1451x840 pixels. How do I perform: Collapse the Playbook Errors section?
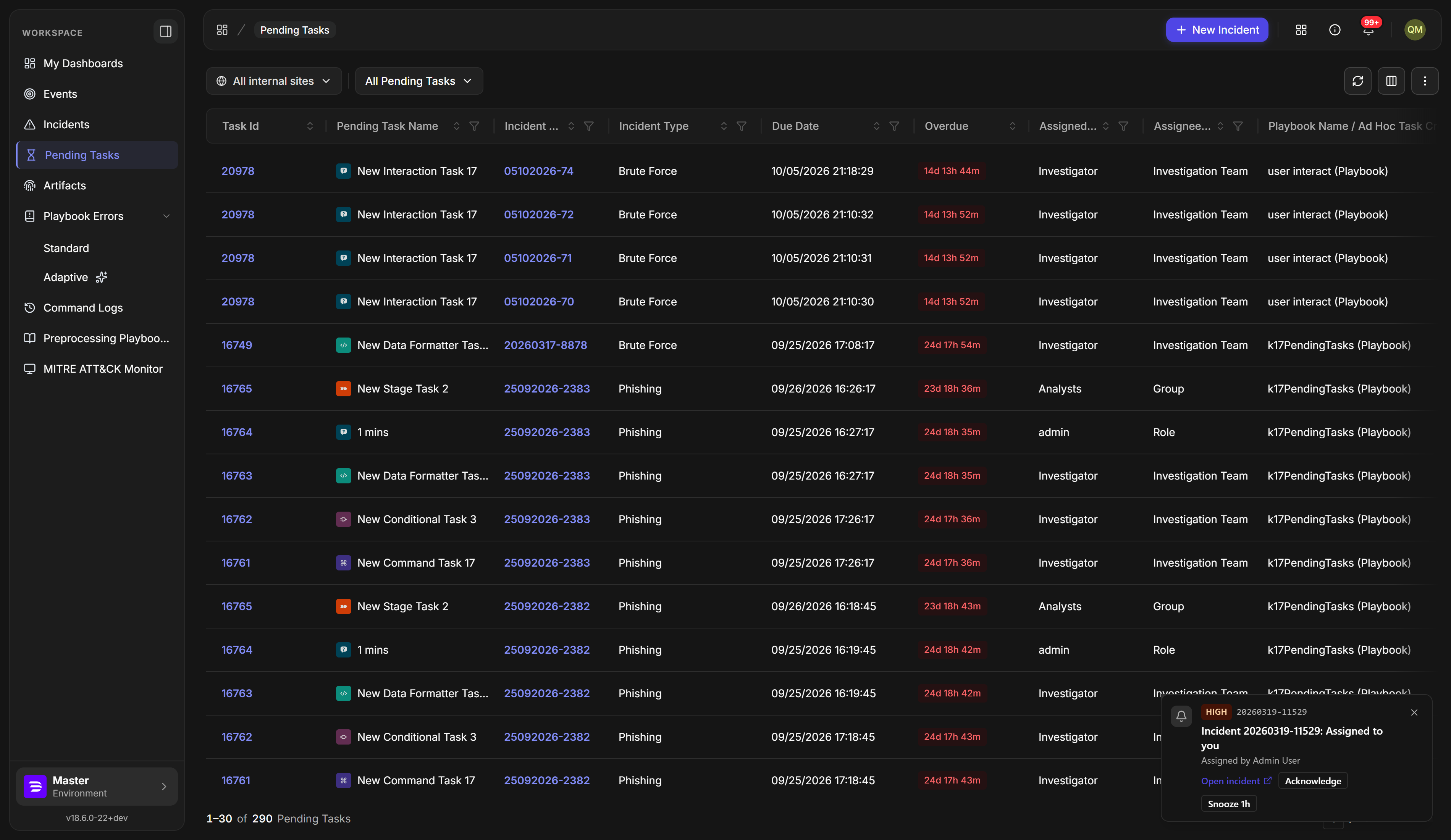pyautogui.click(x=166, y=216)
